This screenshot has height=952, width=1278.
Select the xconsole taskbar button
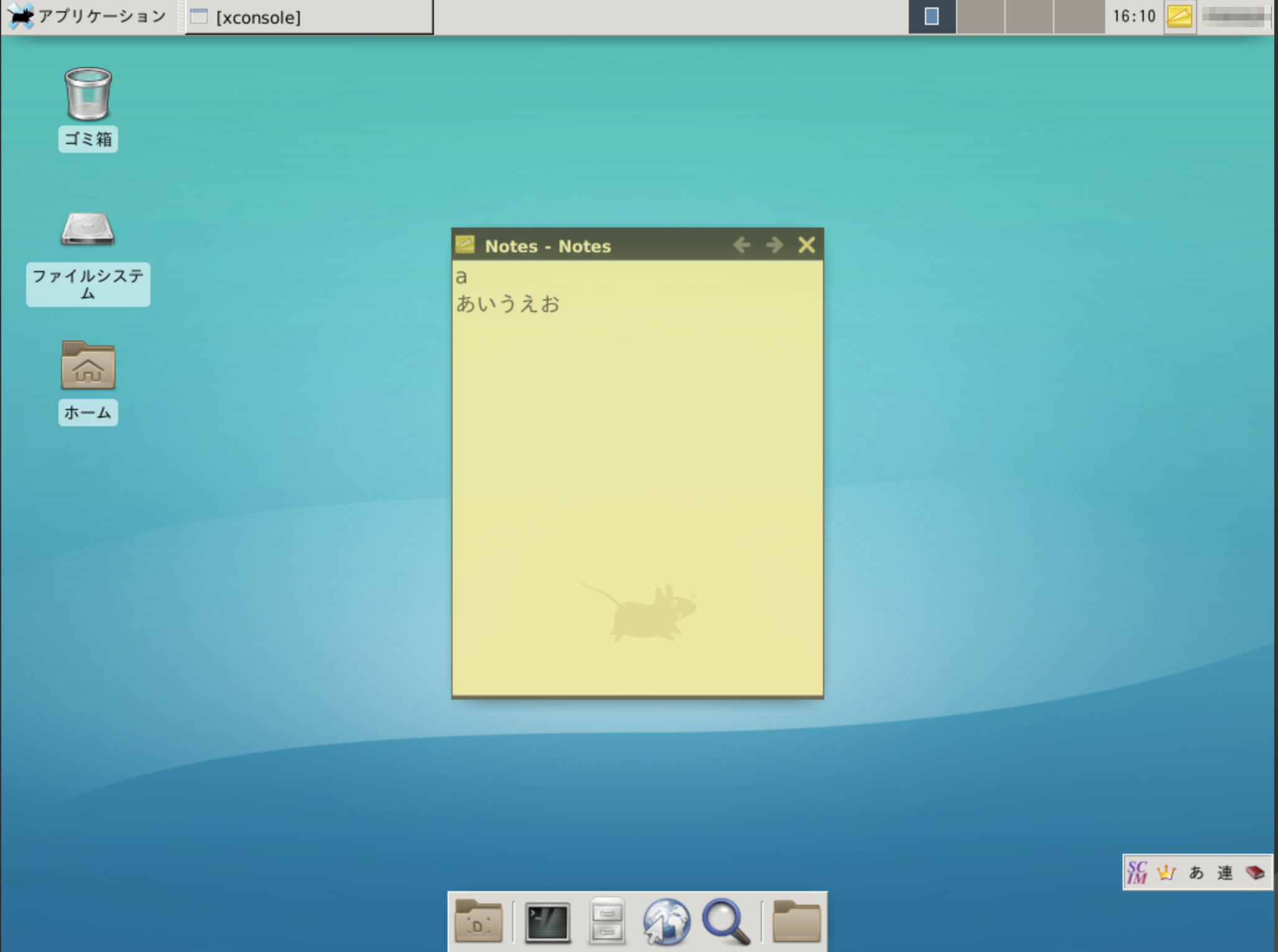pos(309,17)
